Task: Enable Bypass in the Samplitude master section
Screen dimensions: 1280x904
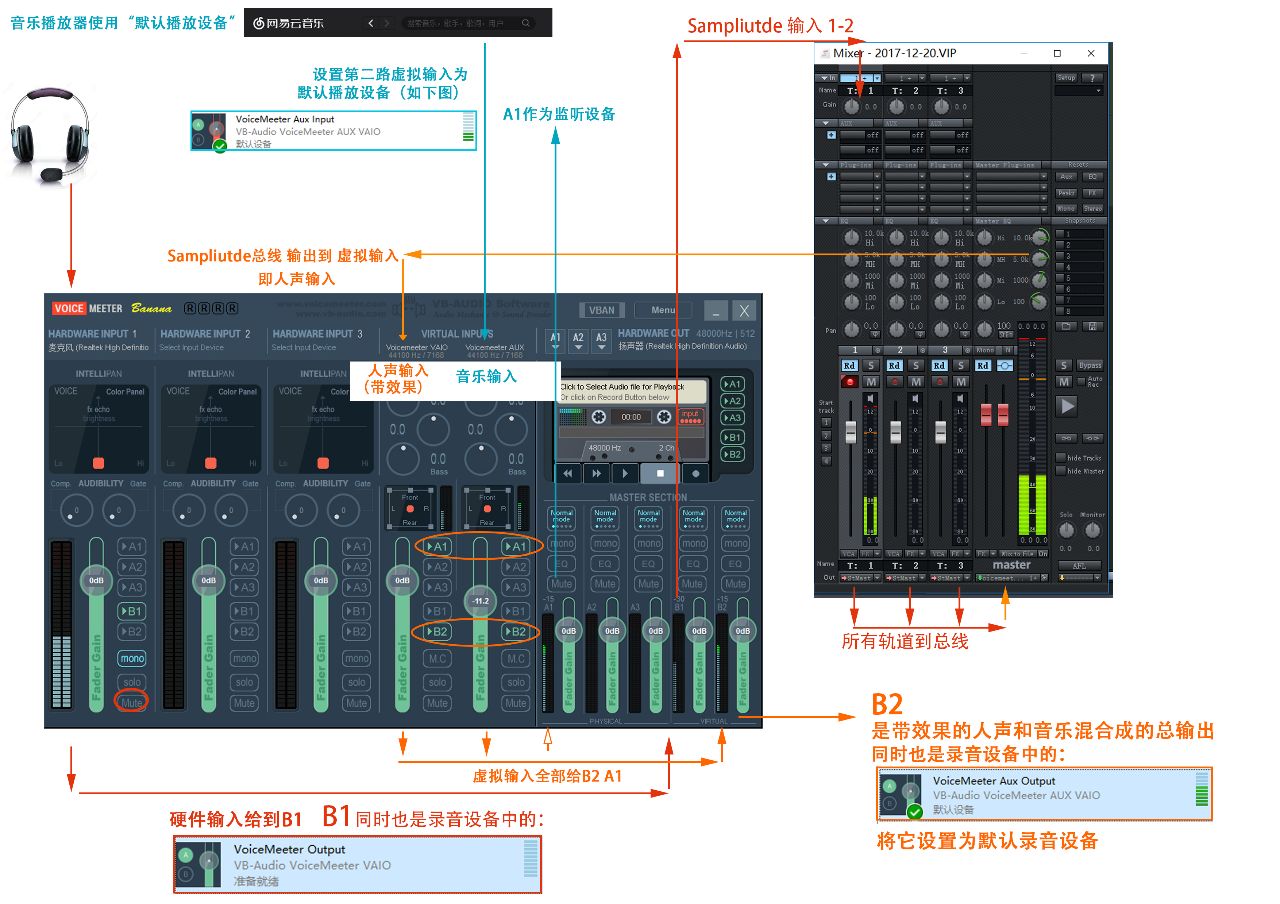Action: (1091, 365)
